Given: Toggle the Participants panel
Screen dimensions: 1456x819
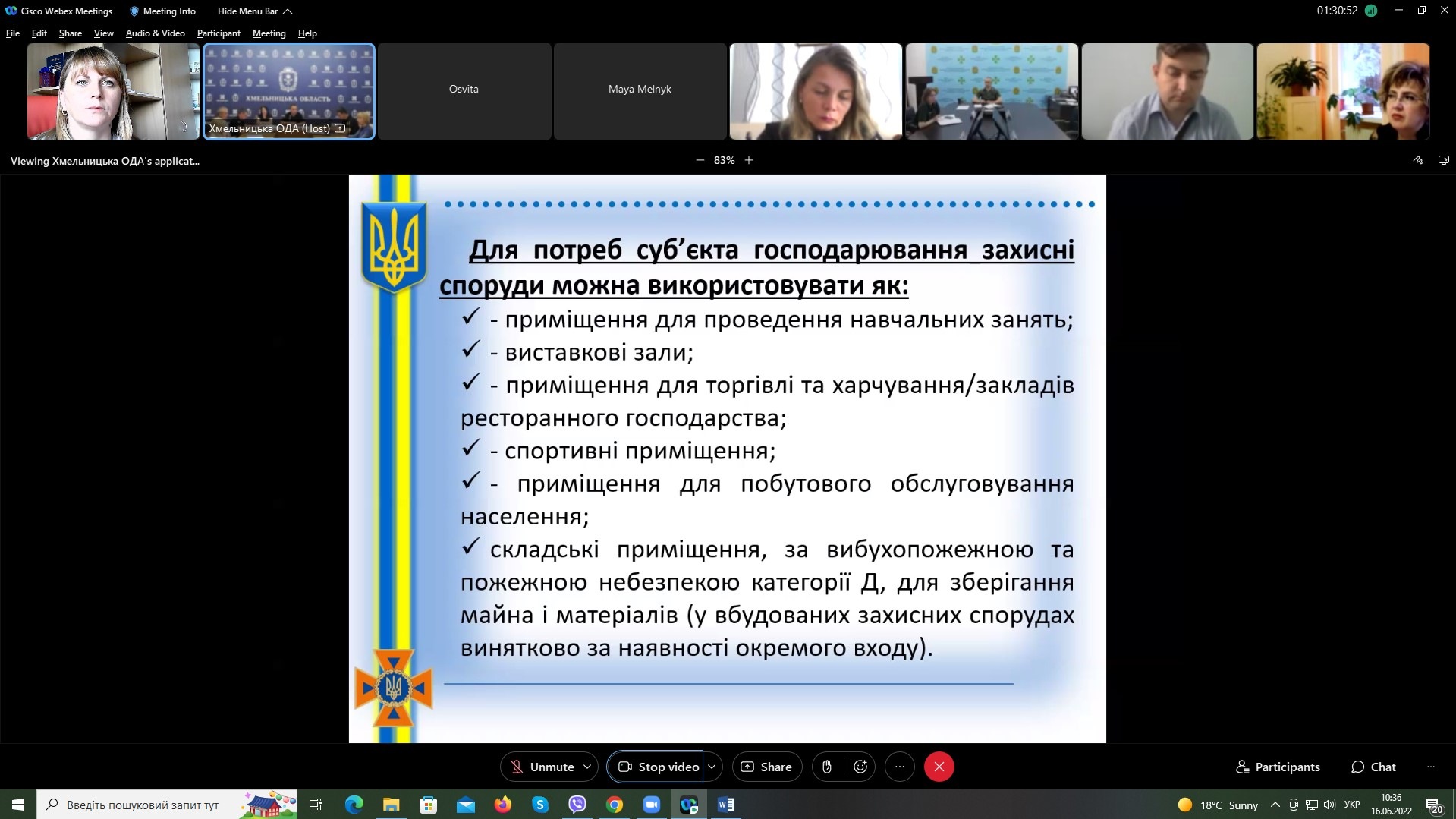Looking at the screenshot, I should (1278, 767).
